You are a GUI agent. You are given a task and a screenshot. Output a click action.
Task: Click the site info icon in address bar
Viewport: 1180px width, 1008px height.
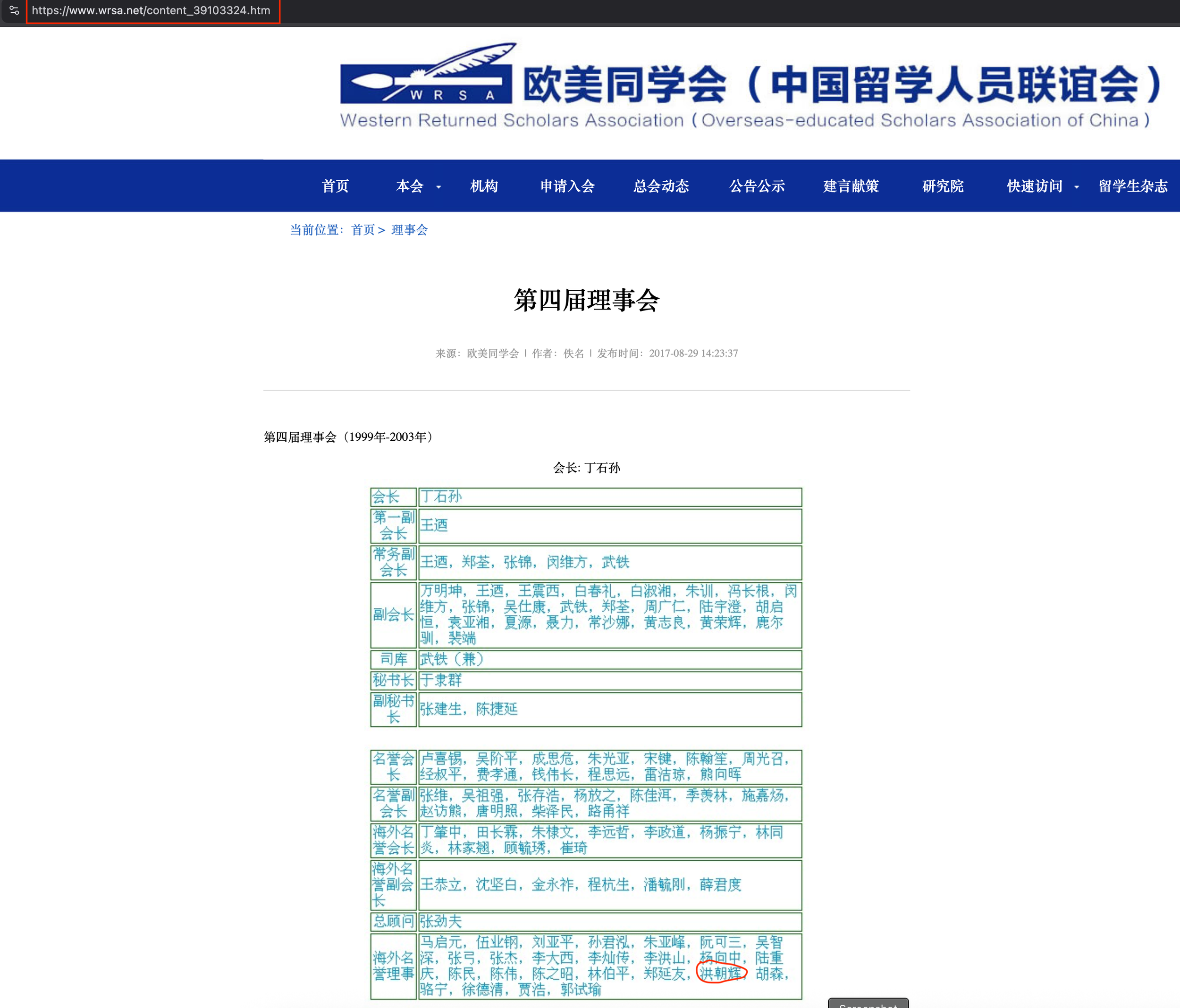point(14,10)
